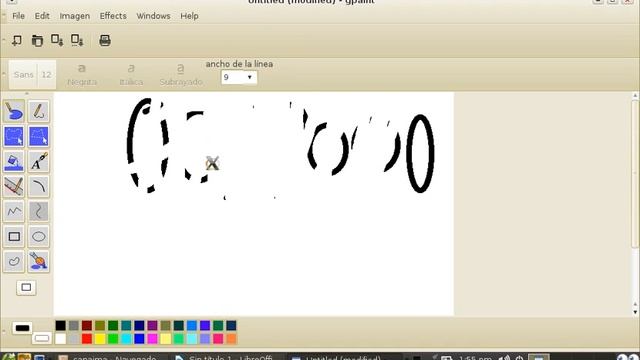Pick the black palette color

(x=60, y=325)
